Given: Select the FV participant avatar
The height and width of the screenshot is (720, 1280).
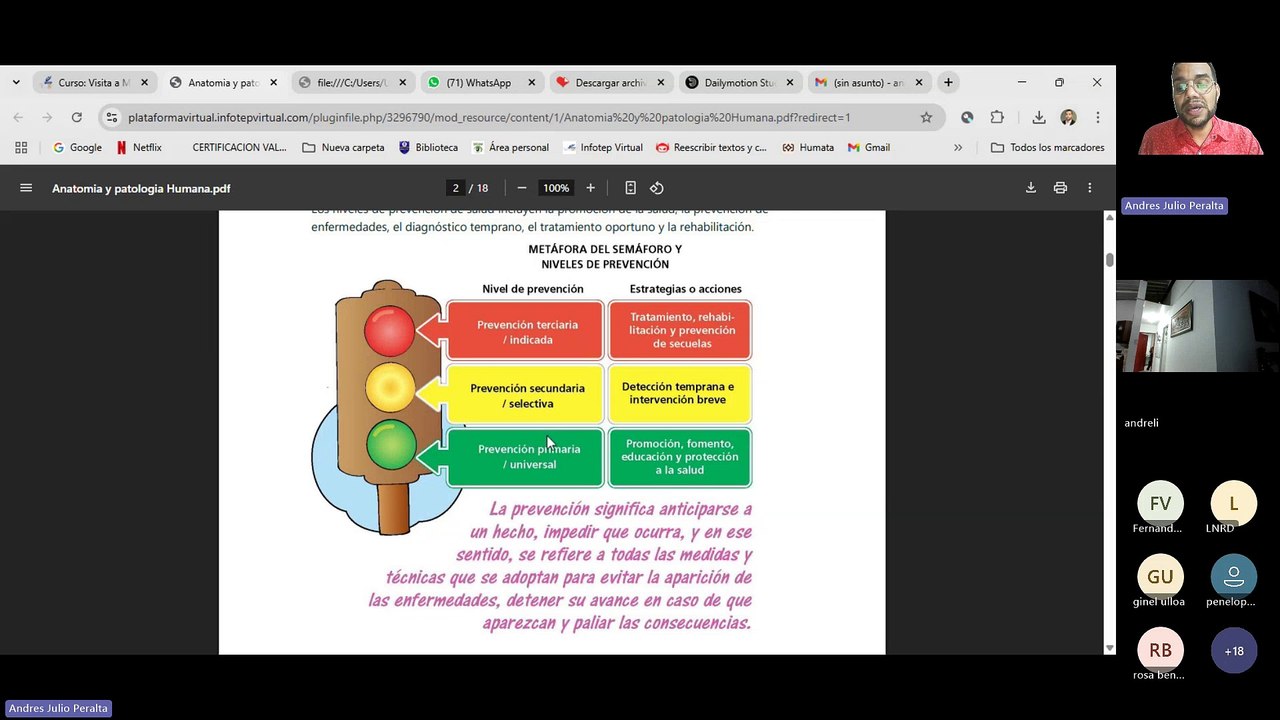Looking at the screenshot, I should click(x=1160, y=503).
